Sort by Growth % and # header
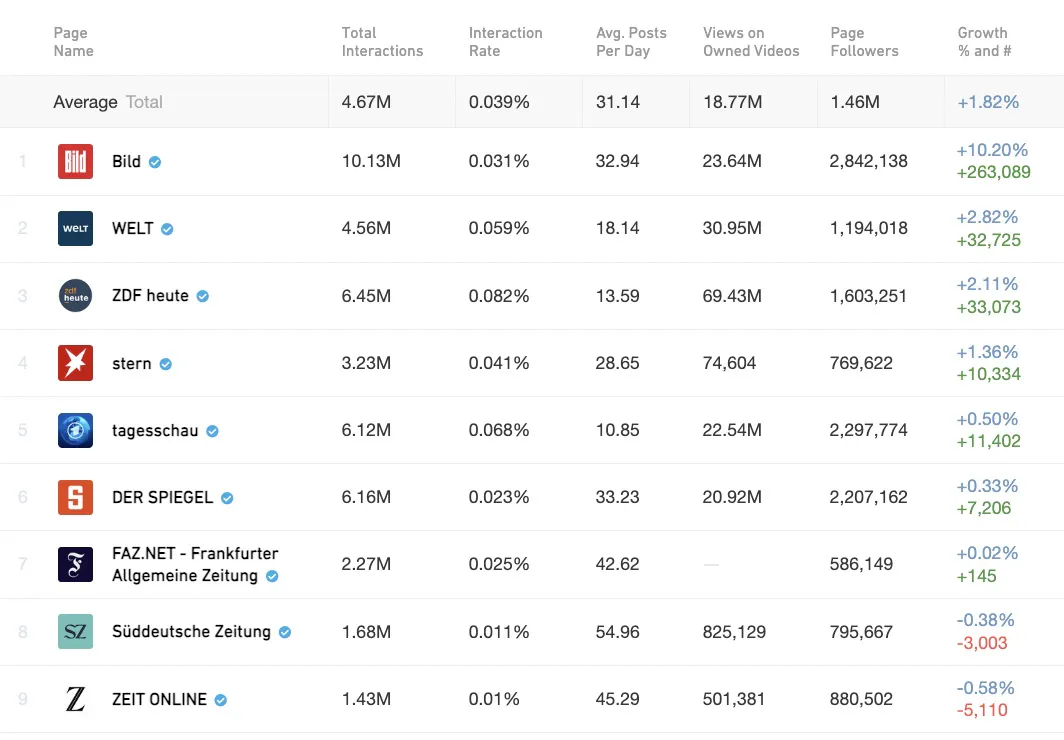This screenshot has width=1064, height=740. pos(984,42)
